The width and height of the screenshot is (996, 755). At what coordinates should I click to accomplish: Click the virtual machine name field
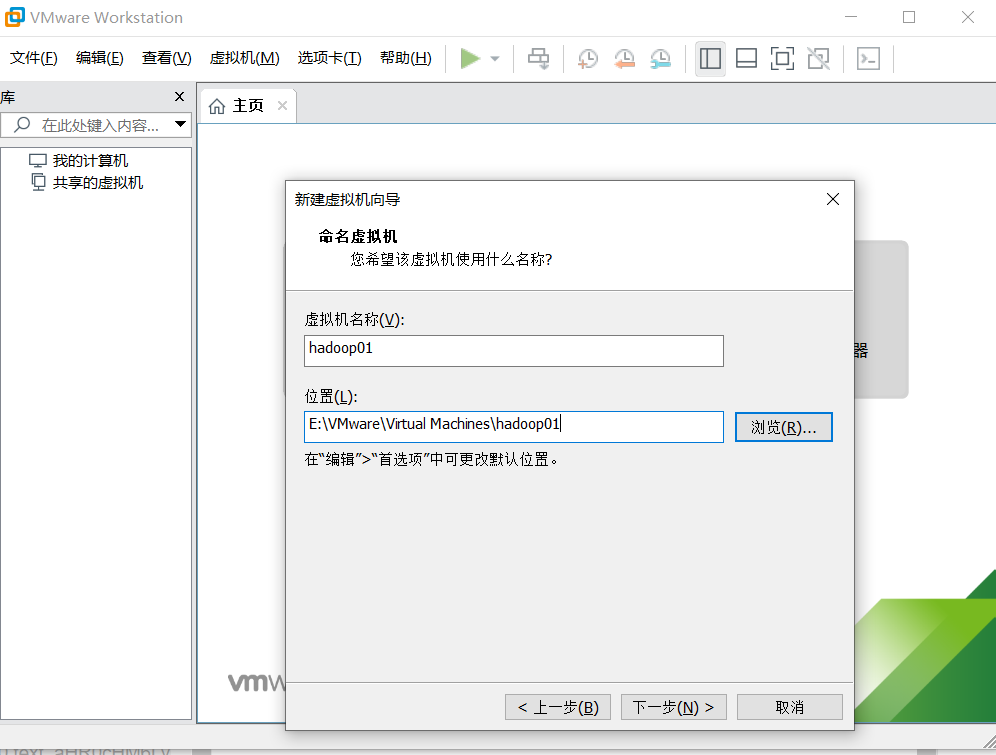pyautogui.click(x=514, y=351)
